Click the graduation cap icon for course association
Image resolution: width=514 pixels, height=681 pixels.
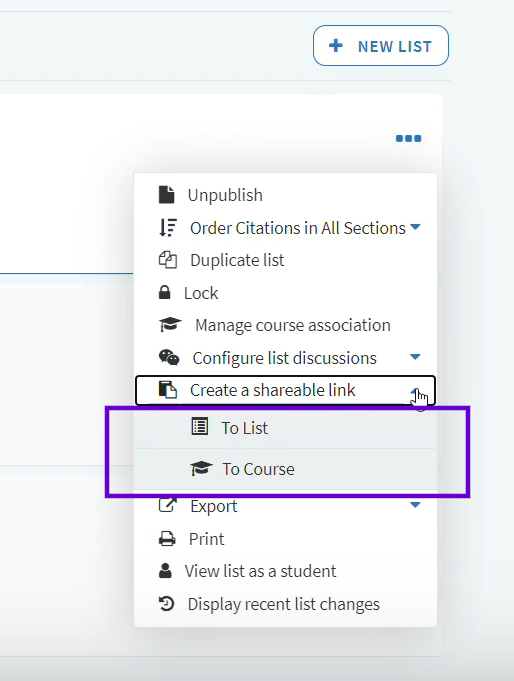(170, 324)
